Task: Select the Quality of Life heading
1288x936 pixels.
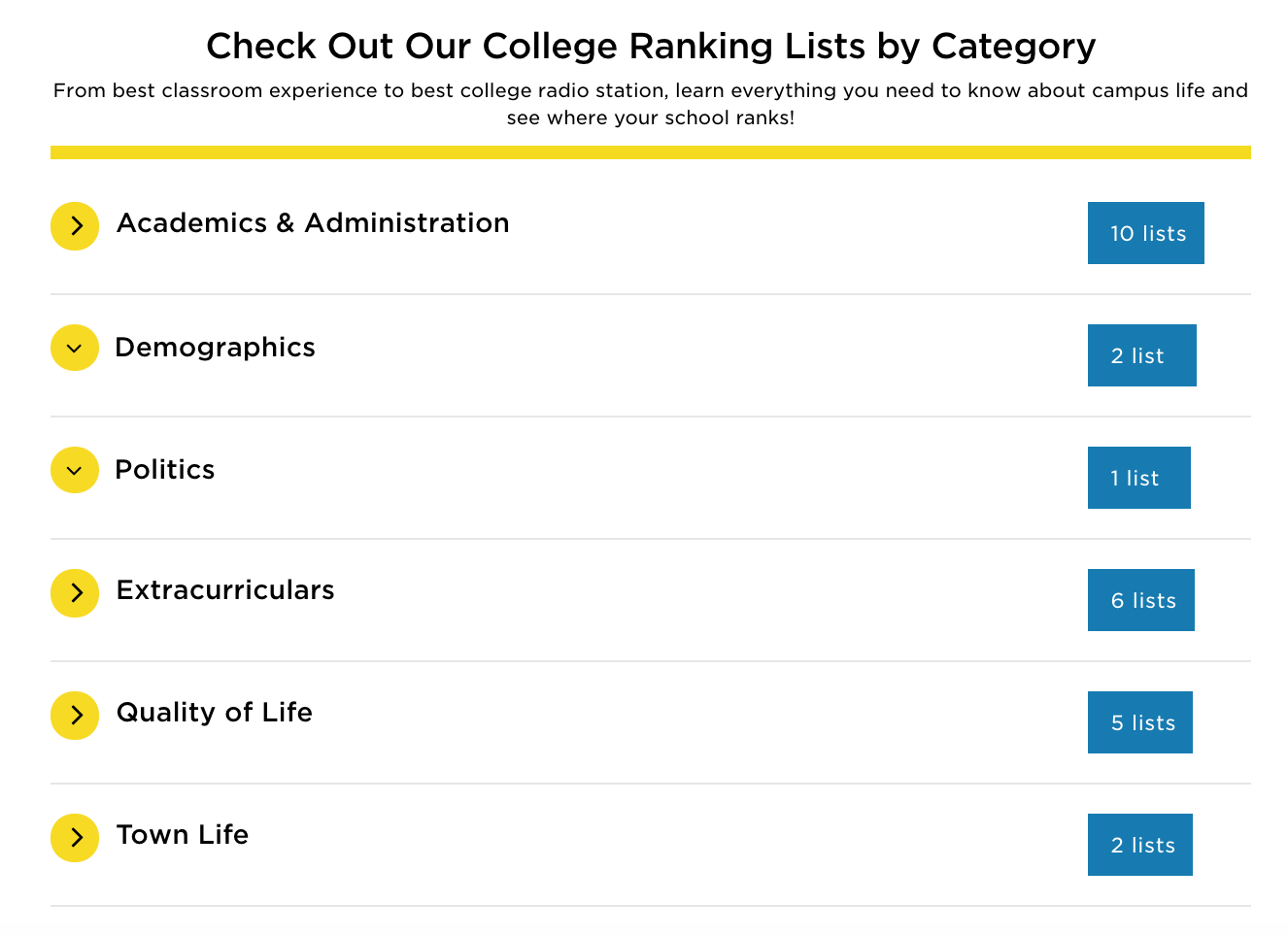Action: (215, 713)
